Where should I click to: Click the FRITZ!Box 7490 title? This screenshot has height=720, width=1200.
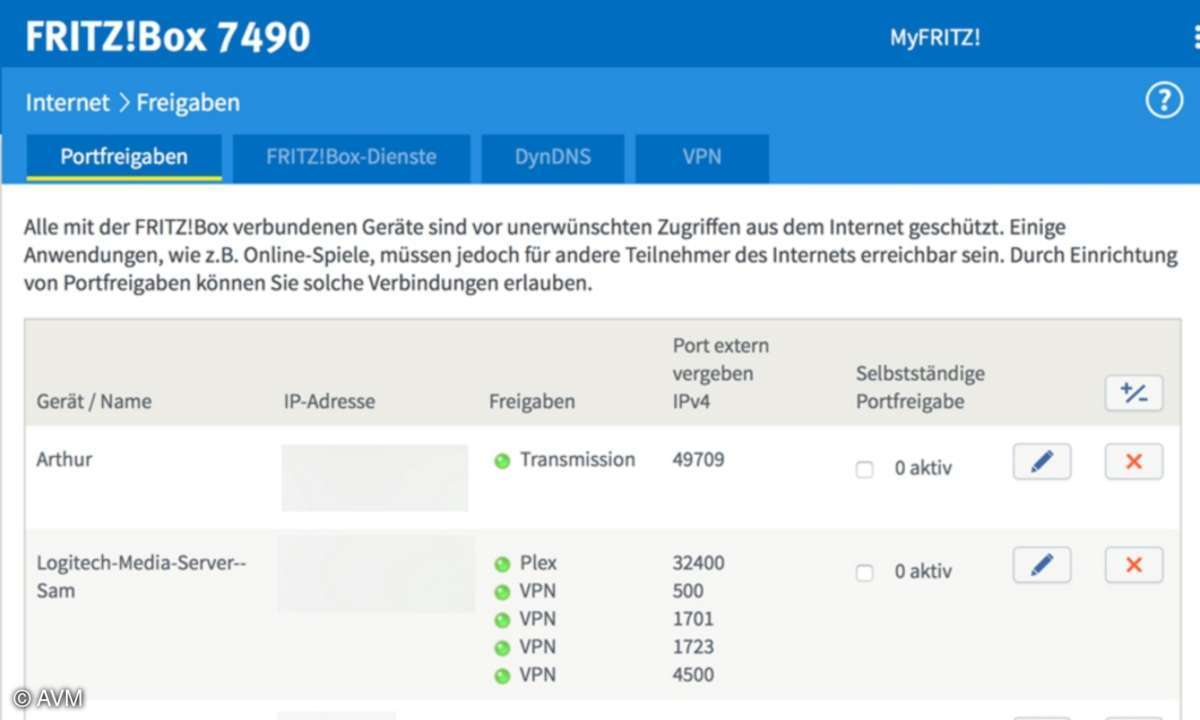(x=168, y=37)
